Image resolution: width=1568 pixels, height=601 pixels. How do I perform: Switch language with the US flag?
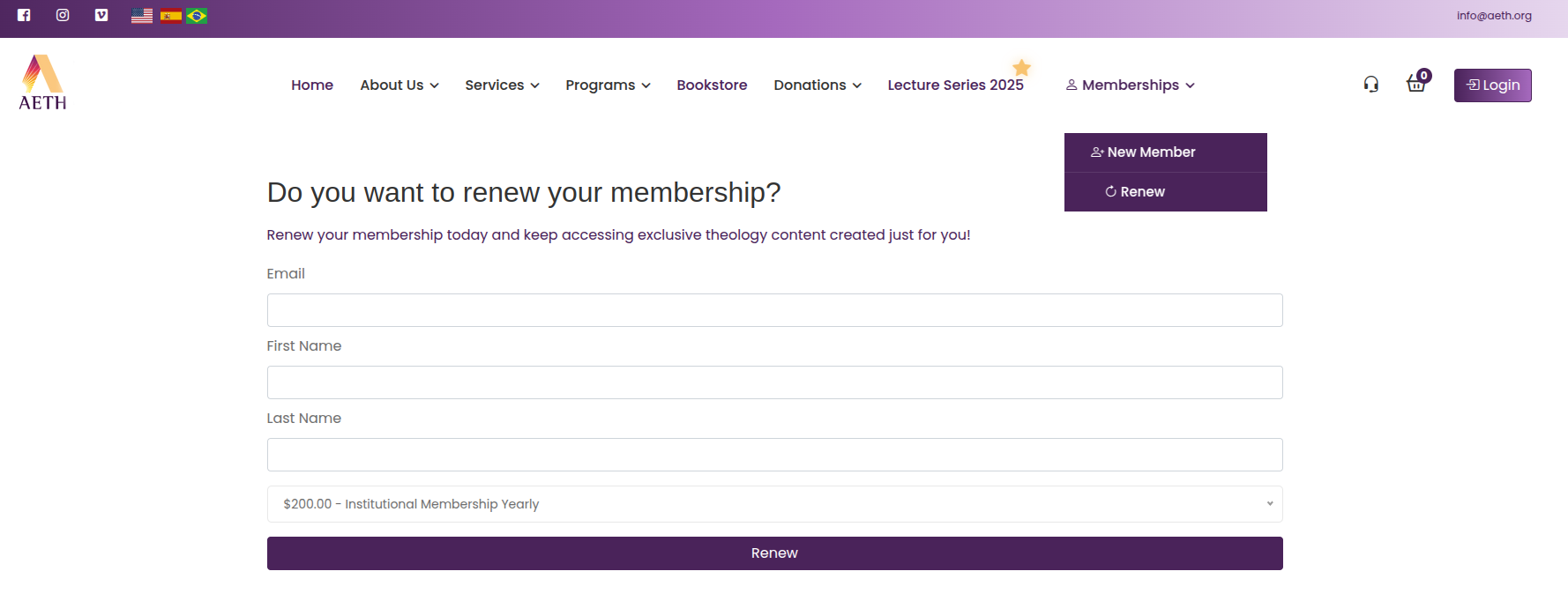coord(142,16)
